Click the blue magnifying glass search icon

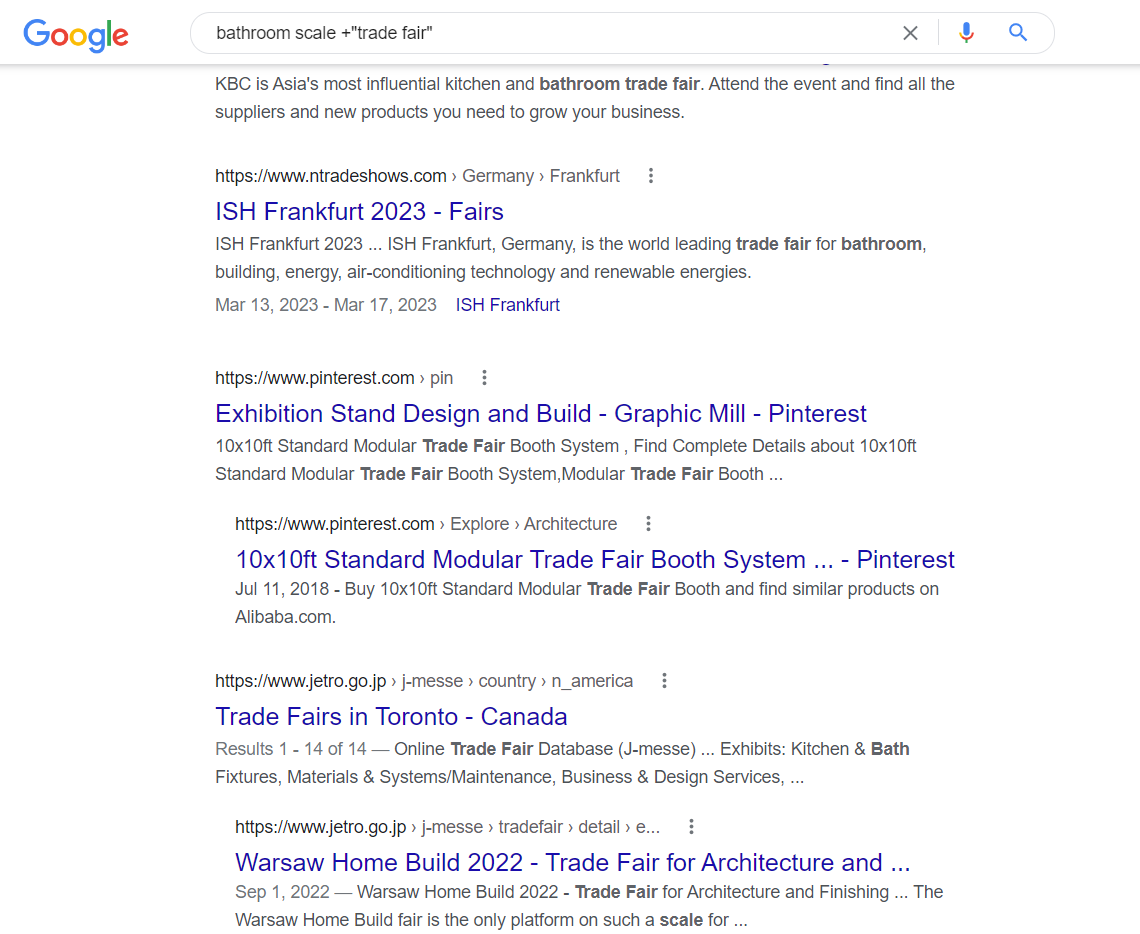(1018, 33)
